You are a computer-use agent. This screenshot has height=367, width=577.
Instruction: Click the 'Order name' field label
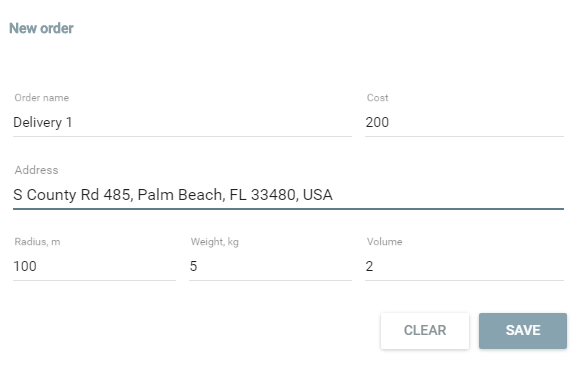(42, 98)
